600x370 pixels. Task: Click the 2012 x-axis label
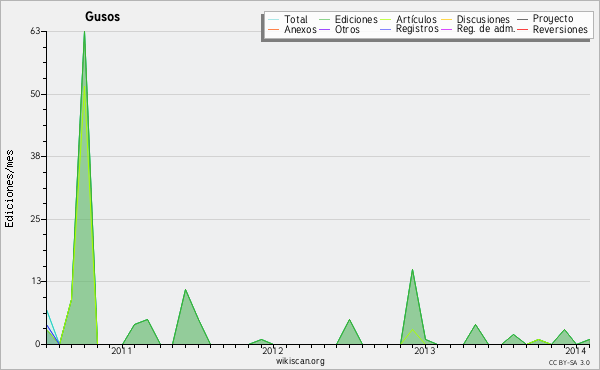[x=273, y=350]
